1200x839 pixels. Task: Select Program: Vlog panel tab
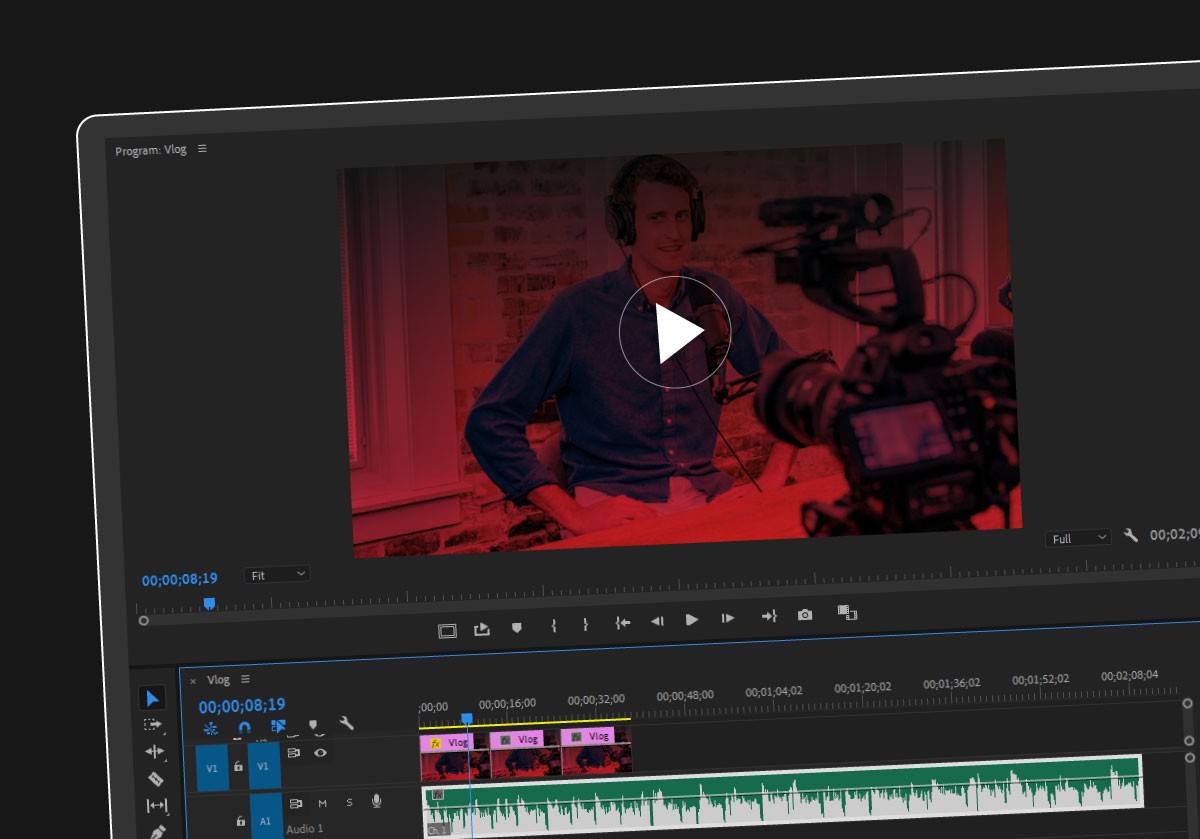coord(151,150)
